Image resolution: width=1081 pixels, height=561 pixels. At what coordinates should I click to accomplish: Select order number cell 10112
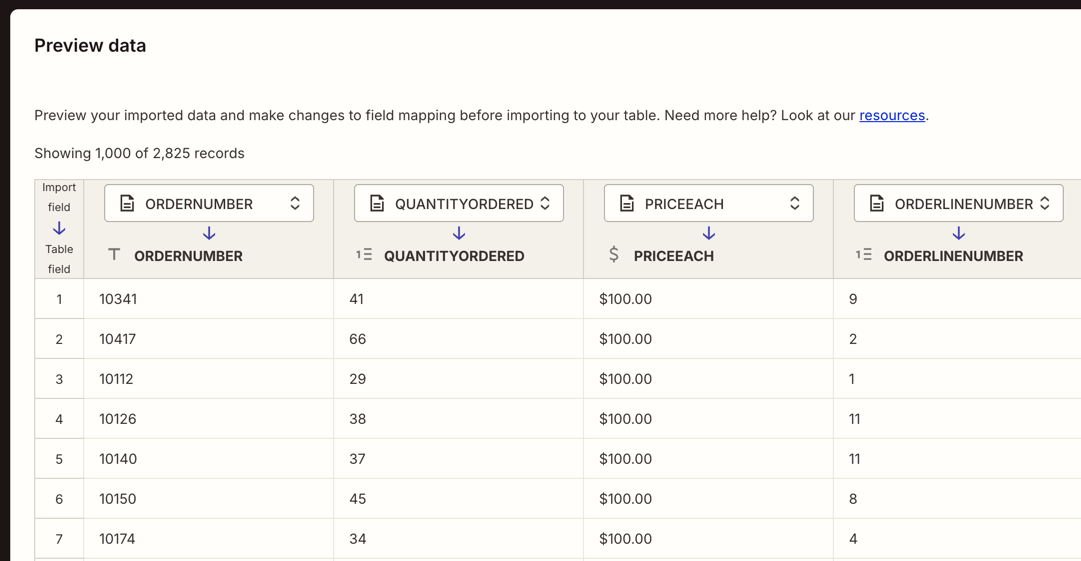208,379
